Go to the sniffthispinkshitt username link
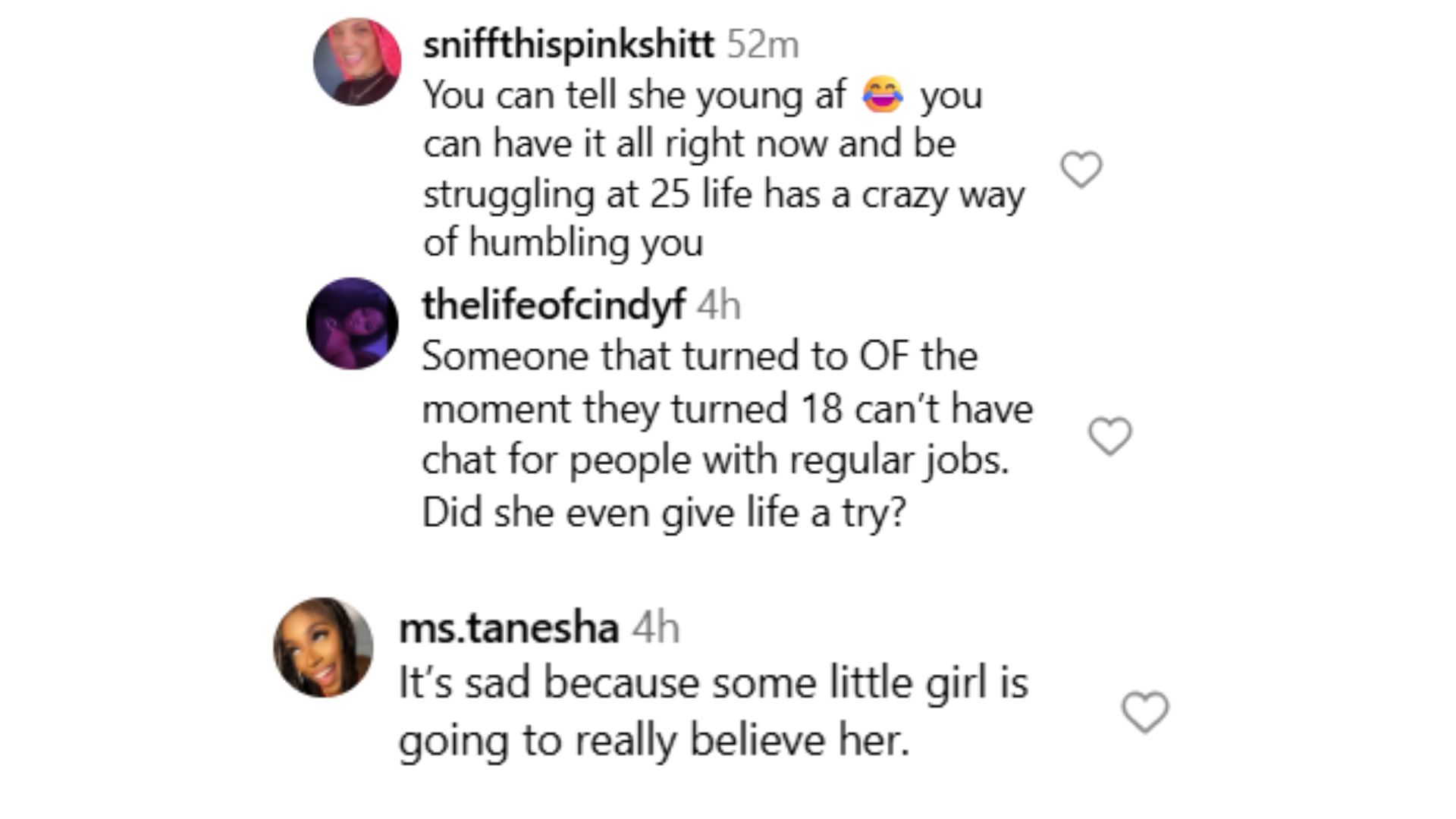Screen dimensions: 1456x819 click(568, 45)
